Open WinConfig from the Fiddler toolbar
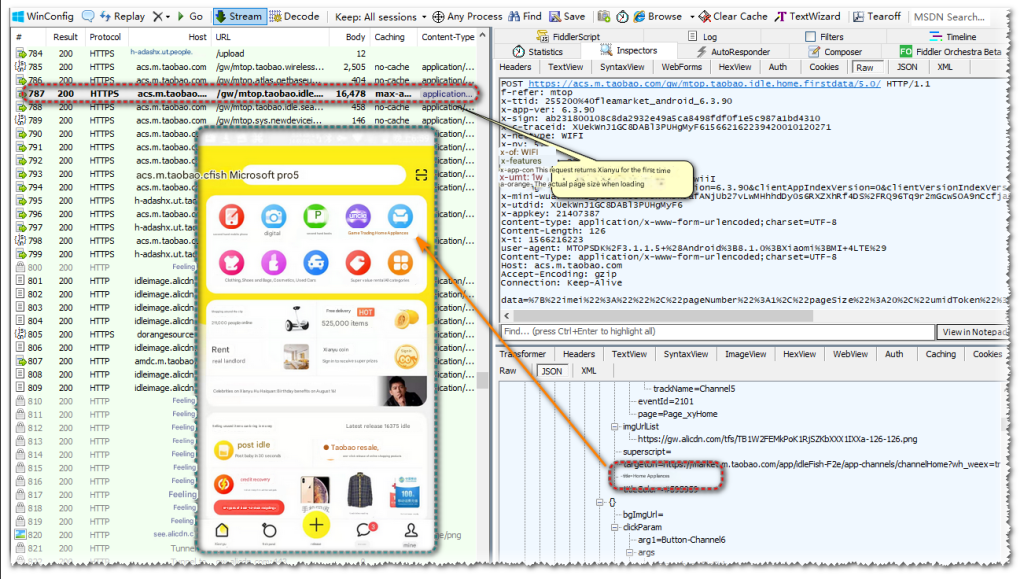The image size is (1024, 579). coord(42,16)
